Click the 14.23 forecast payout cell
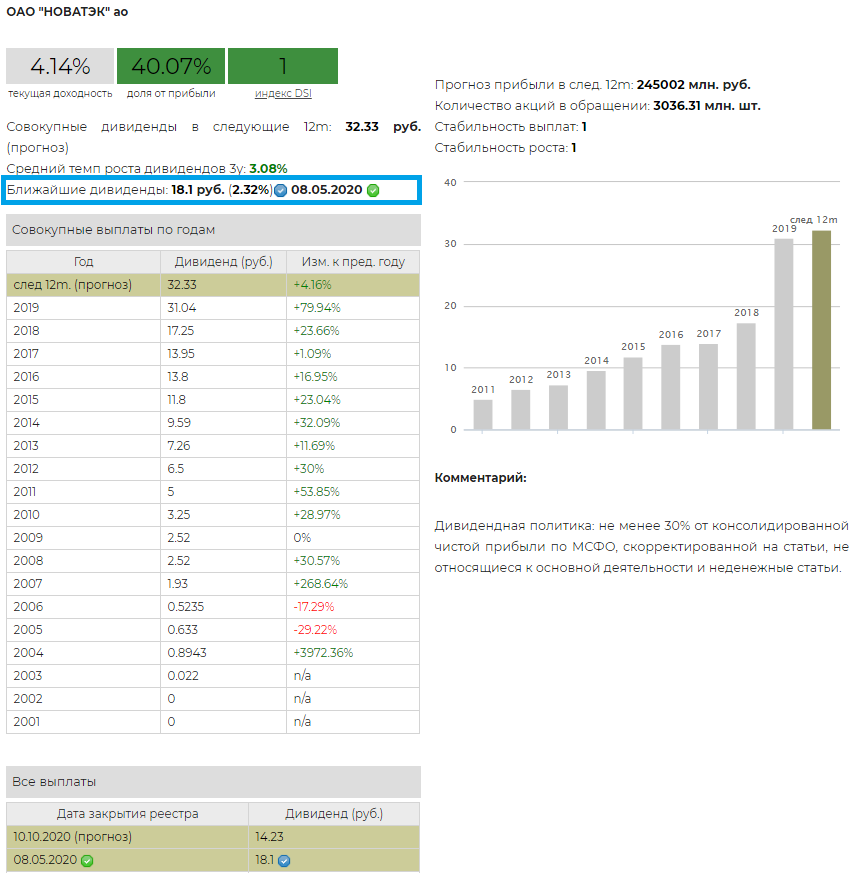854x873 pixels. pos(334,837)
